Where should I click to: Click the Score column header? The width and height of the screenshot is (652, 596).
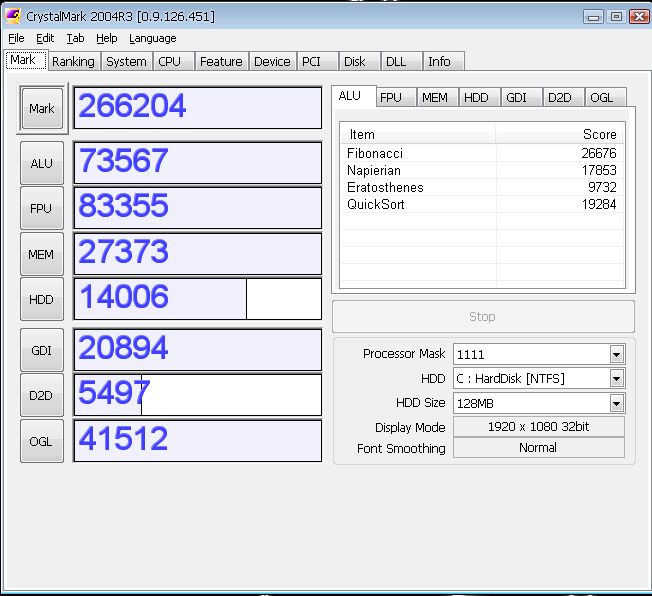coord(560,134)
